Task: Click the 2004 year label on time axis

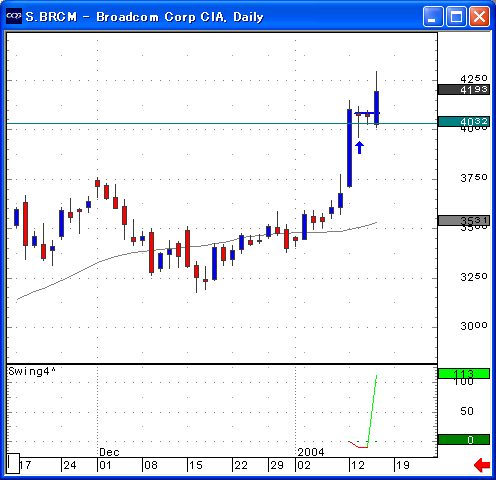Action: [x=311, y=452]
